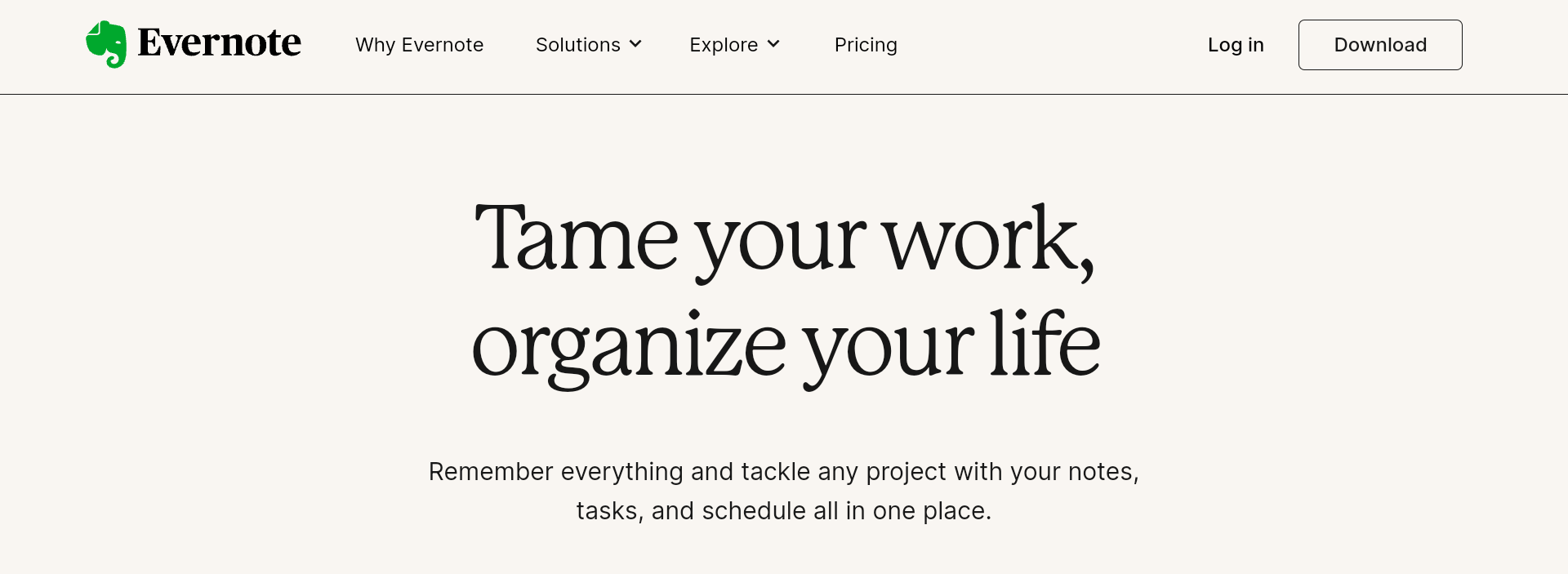
Task: Click the word "organize" in the headline
Action: 629,347
